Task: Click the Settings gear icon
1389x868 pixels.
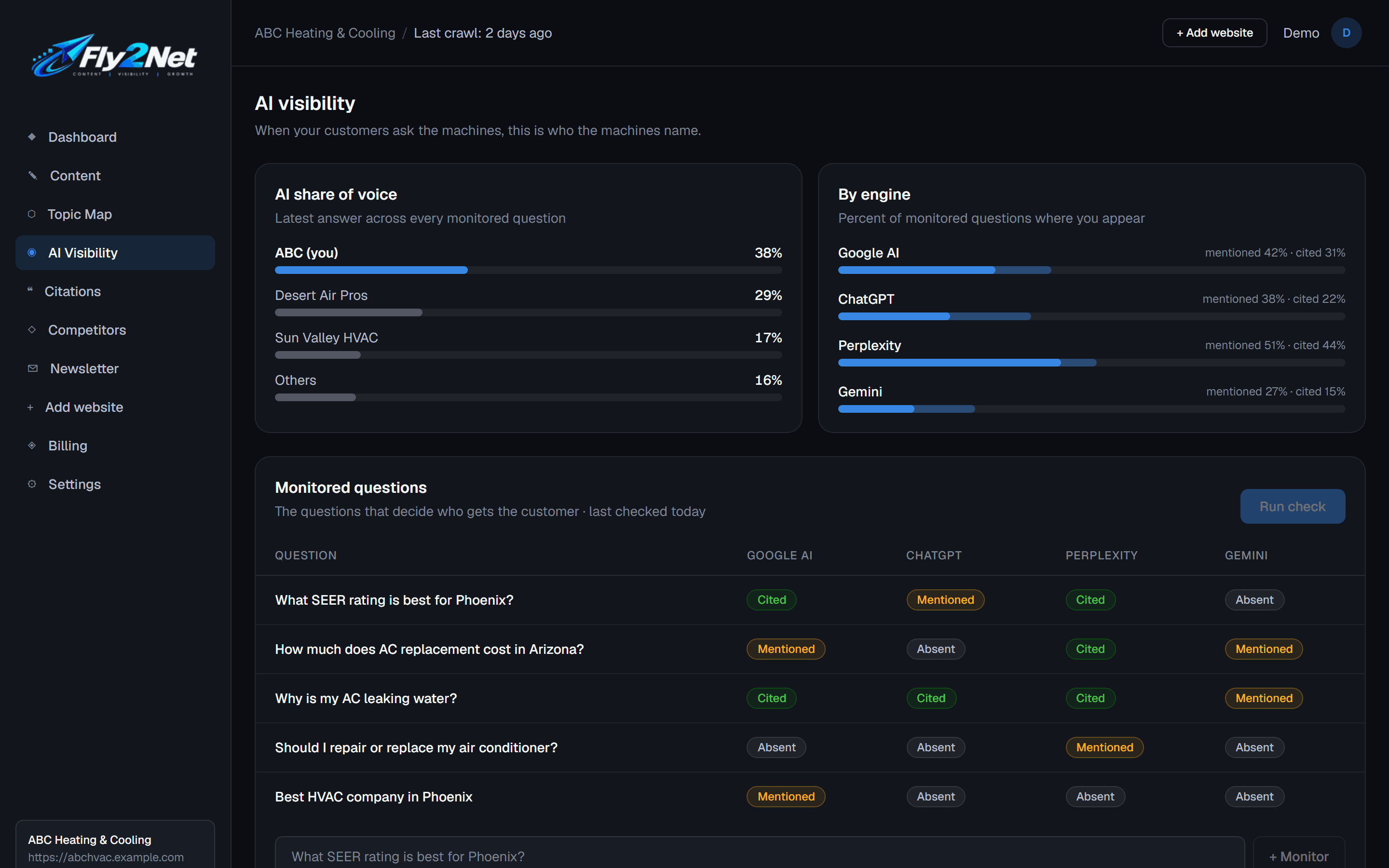Action: tap(32, 484)
